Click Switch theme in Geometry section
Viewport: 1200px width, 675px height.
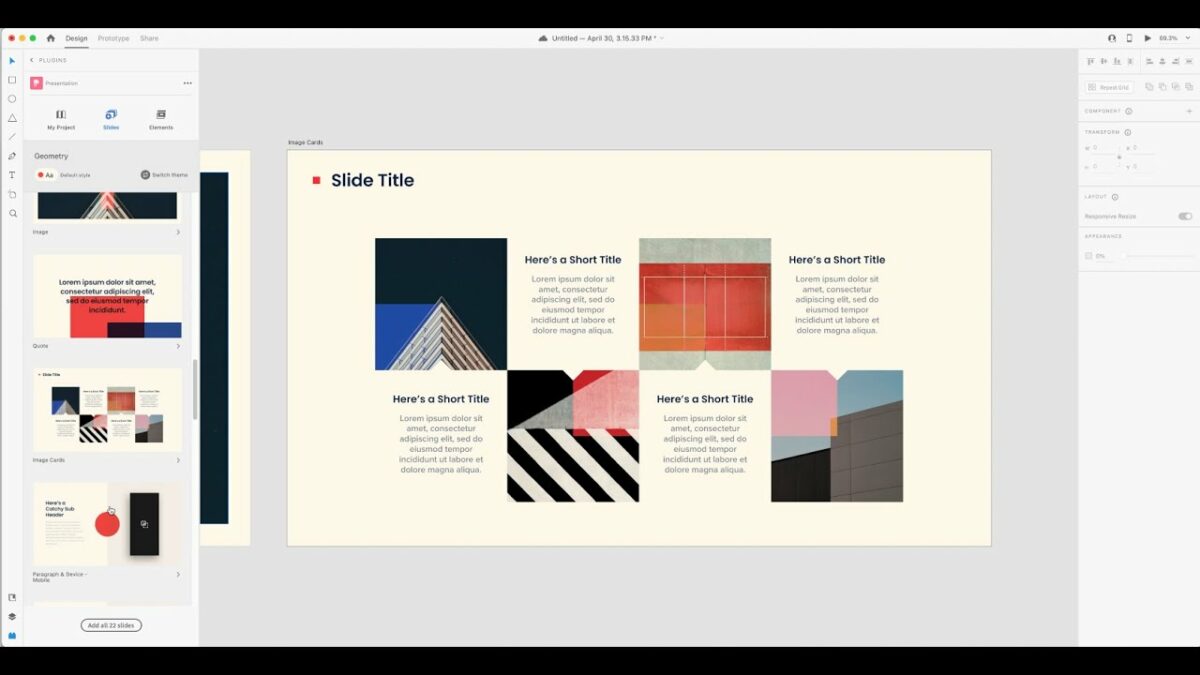[163, 174]
